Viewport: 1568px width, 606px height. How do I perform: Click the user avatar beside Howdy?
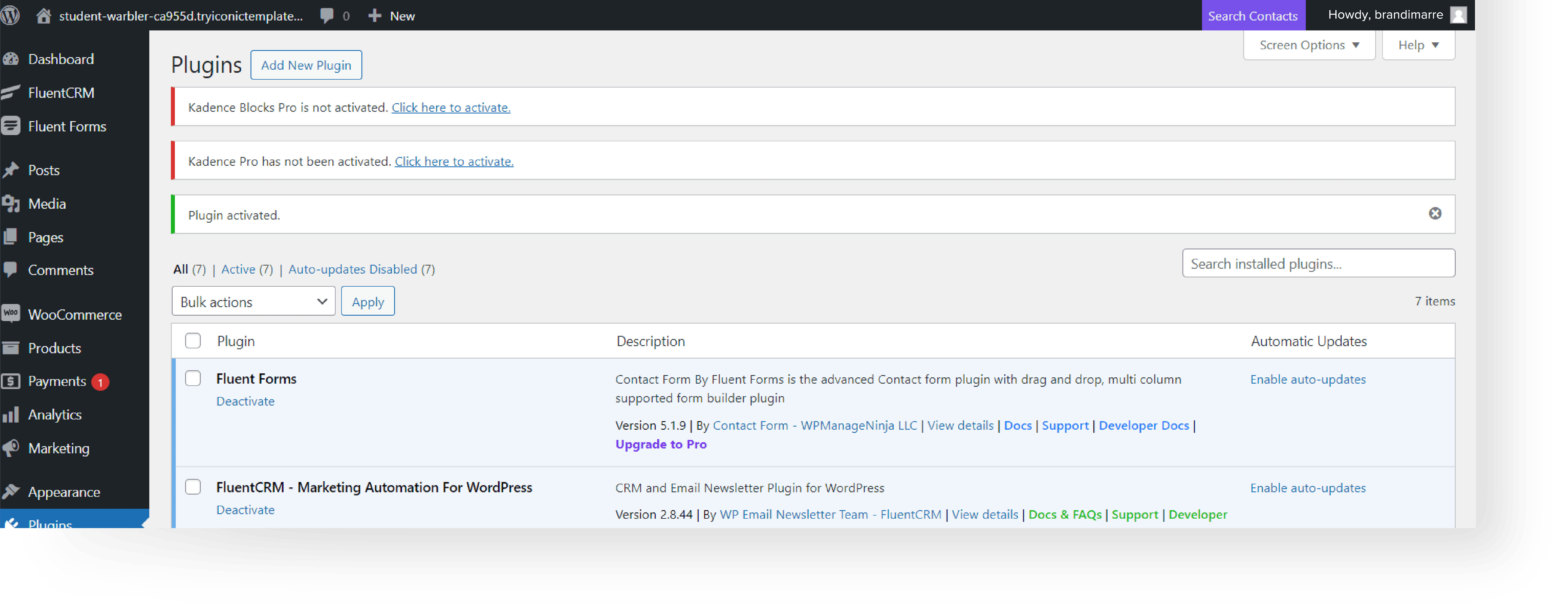coord(1458,15)
